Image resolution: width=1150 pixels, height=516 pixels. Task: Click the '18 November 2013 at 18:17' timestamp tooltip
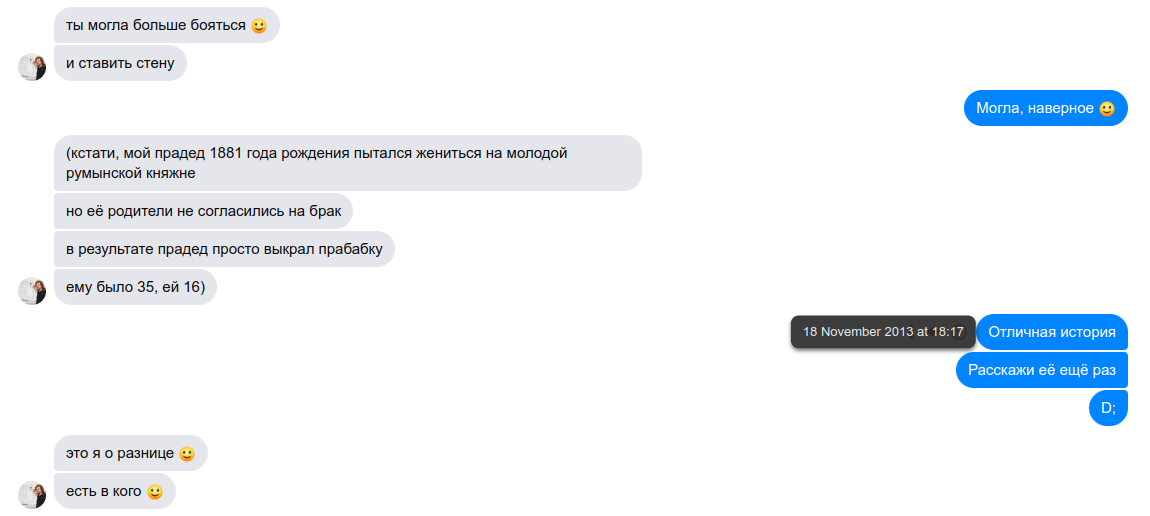point(883,332)
